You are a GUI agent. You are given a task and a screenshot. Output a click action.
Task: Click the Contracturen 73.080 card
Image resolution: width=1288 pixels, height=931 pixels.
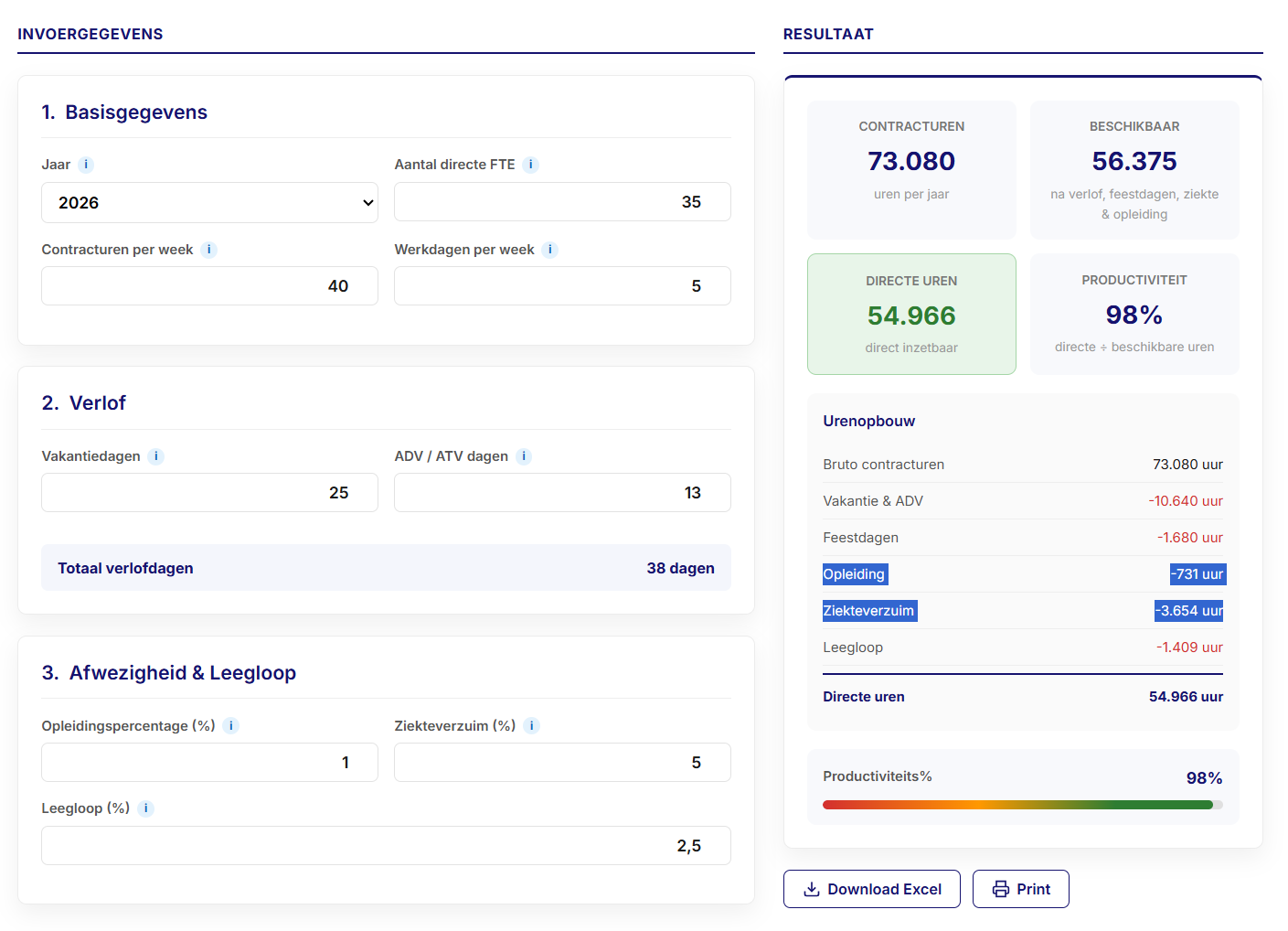coord(911,170)
